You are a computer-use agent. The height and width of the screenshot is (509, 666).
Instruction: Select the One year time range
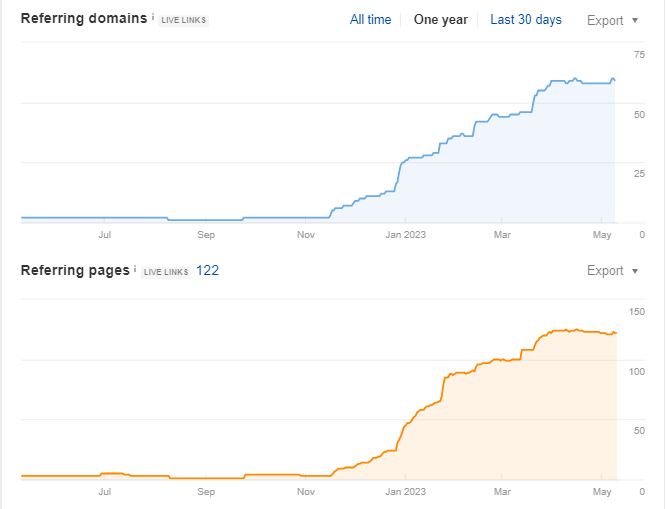tap(440, 20)
